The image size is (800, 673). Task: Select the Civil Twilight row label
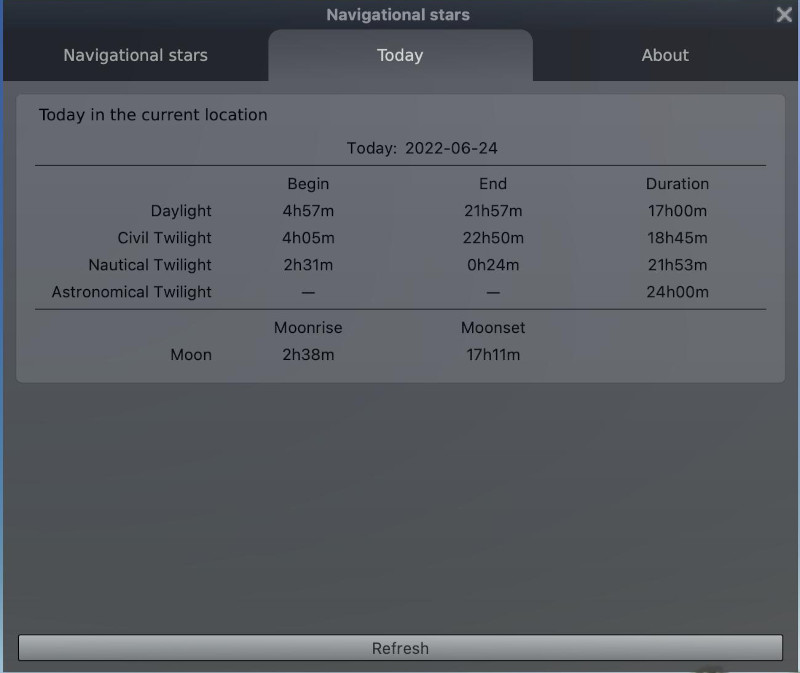tap(164, 238)
